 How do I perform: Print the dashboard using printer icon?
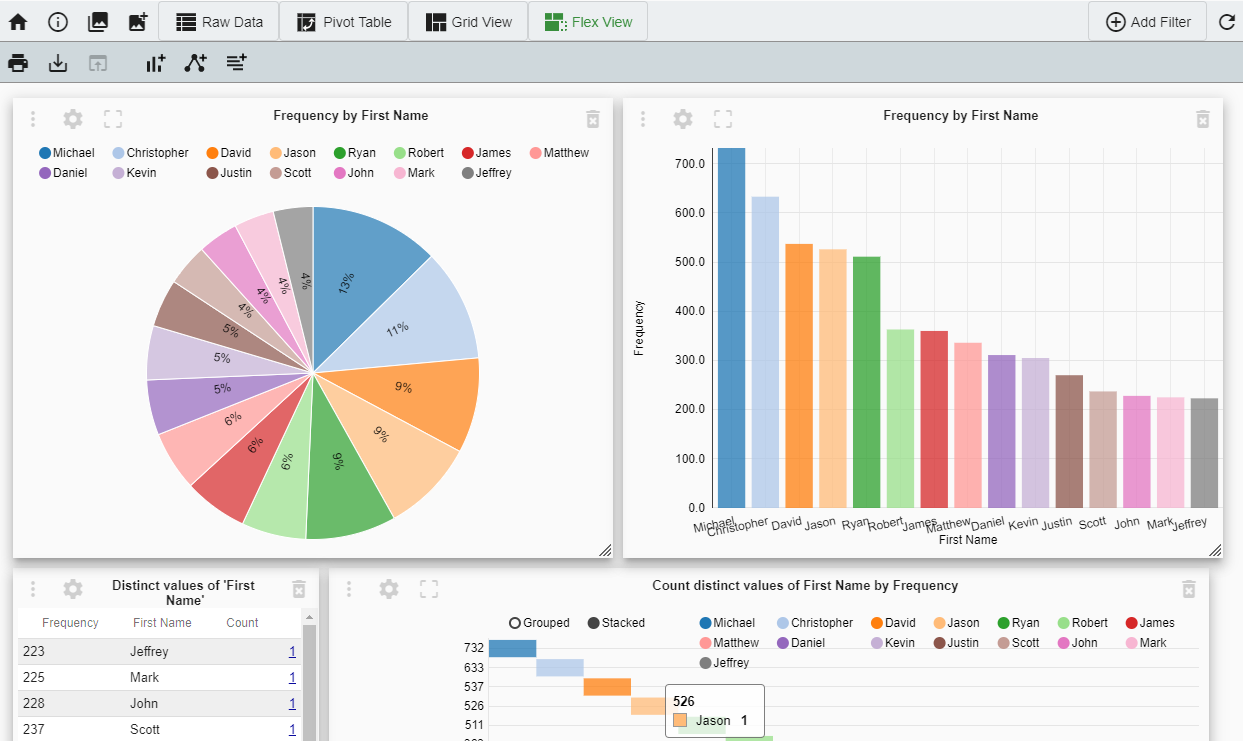point(18,63)
